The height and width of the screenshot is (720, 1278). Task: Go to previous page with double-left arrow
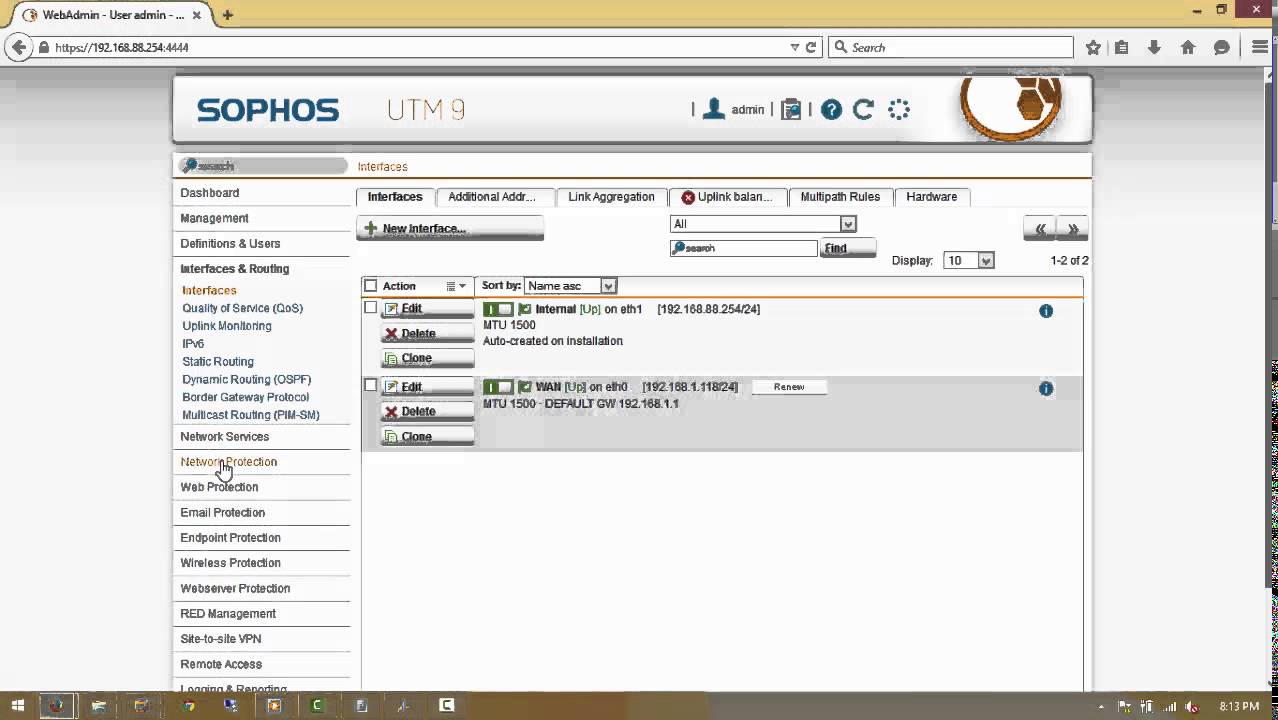(x=1040, y=229)
